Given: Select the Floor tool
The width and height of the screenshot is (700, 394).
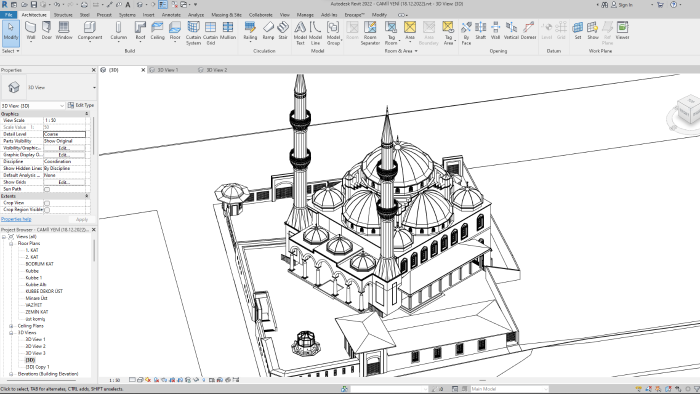Looking at the screenshot, I should 175,31.
